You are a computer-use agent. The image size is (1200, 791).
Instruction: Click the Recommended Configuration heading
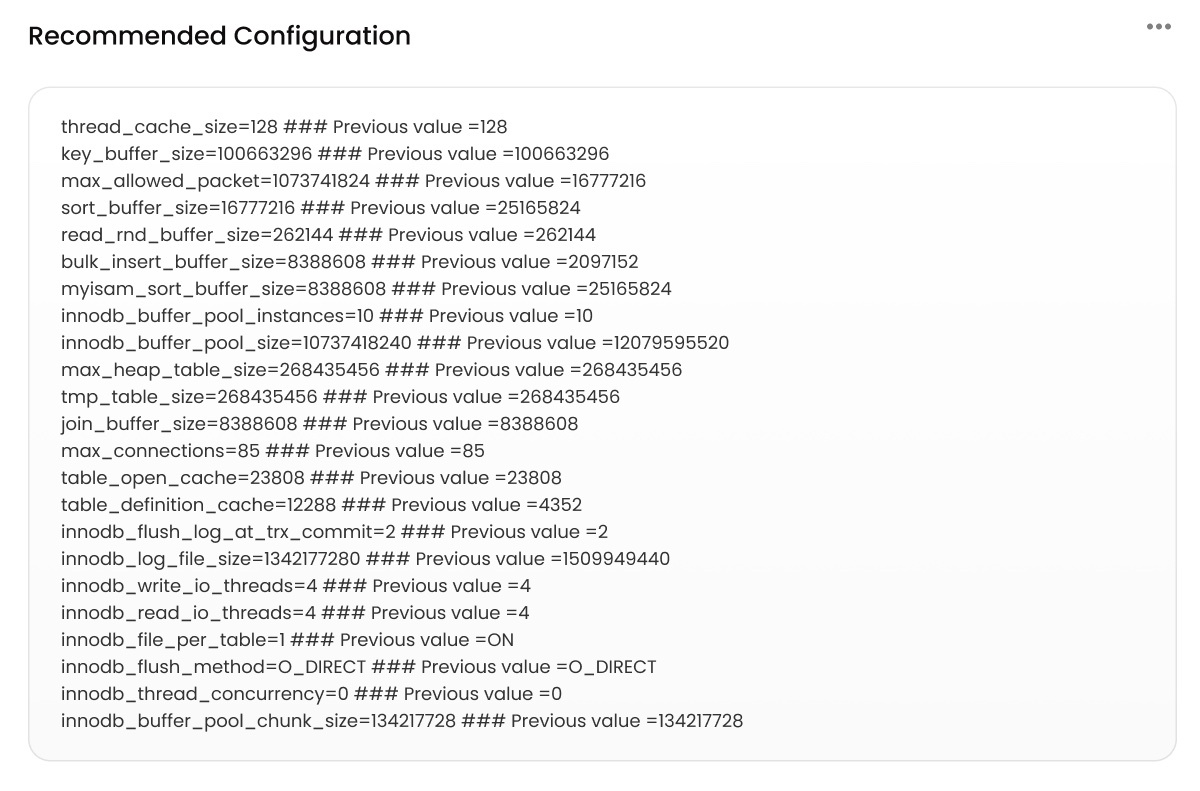click(219, 36)
